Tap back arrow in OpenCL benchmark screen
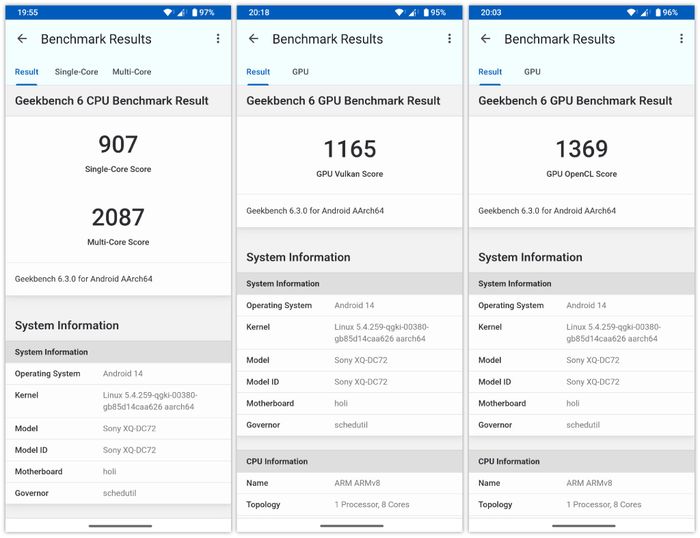This screenshot has width=700, height=538. click(485, 39)
